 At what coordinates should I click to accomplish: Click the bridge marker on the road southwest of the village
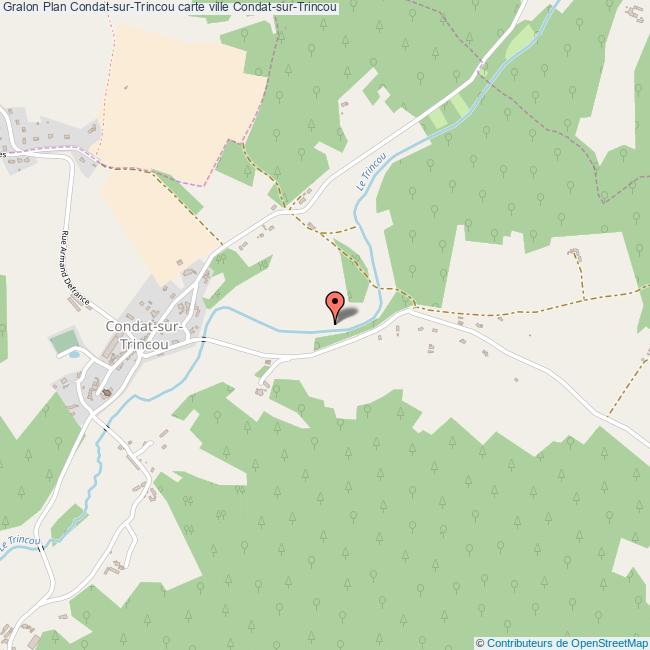(x=107, y=427)
